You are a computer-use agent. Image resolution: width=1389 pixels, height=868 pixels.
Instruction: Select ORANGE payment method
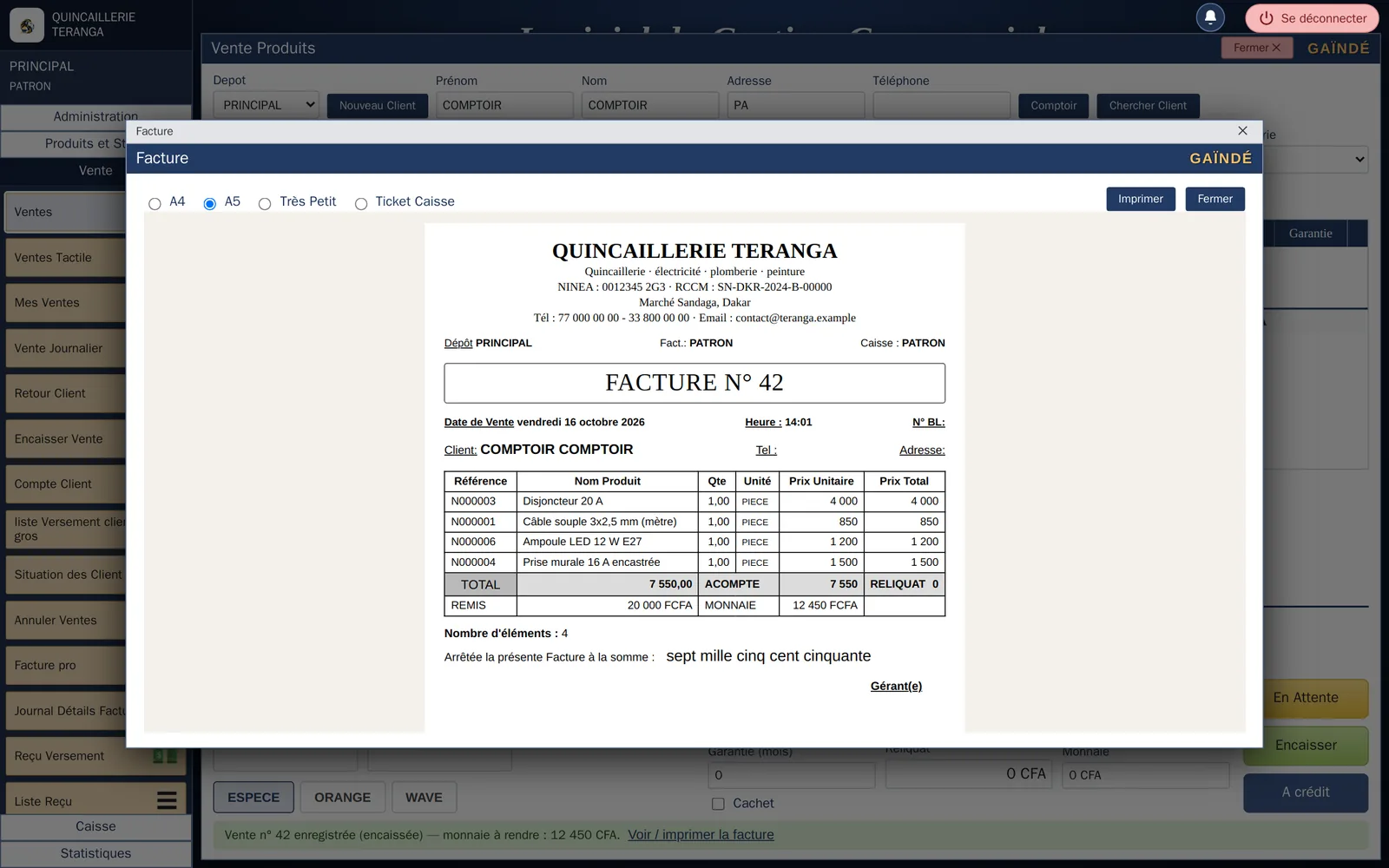pos(342,797)
